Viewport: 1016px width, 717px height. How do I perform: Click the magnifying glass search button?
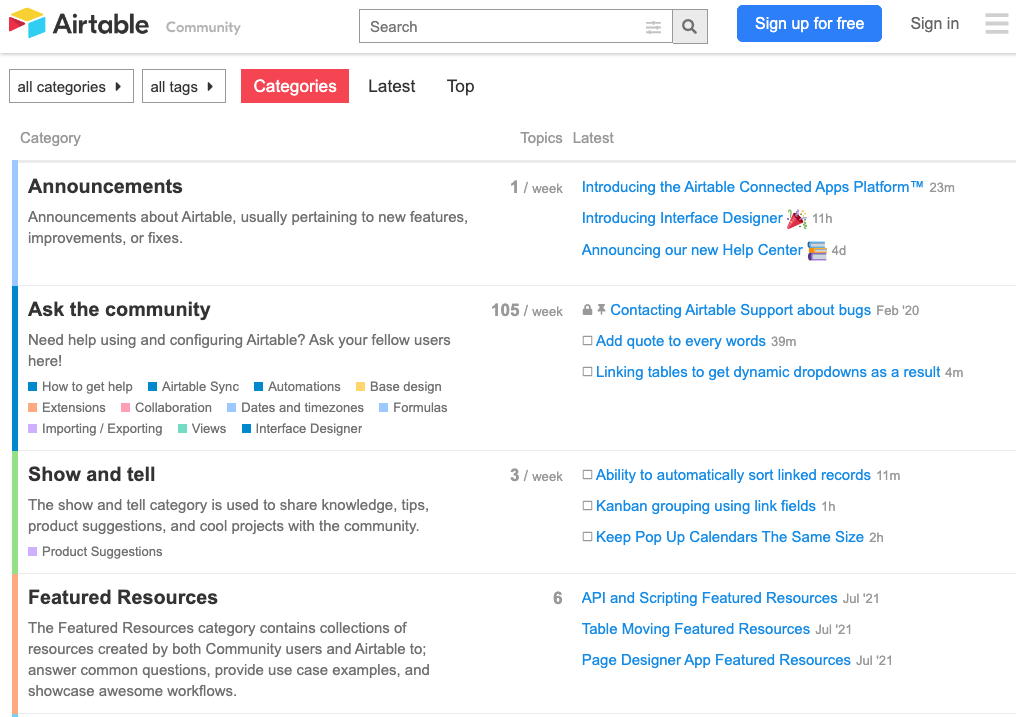[x=689, y=27]
